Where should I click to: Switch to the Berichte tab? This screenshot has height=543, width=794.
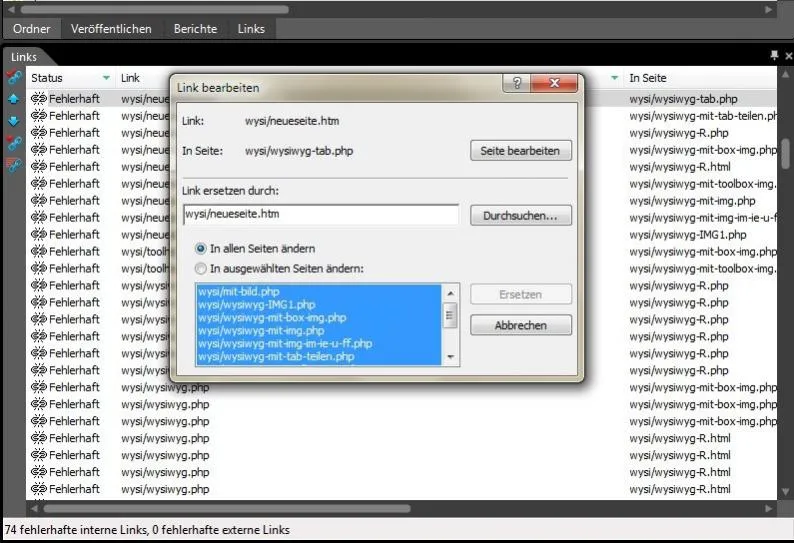[195, 29]
